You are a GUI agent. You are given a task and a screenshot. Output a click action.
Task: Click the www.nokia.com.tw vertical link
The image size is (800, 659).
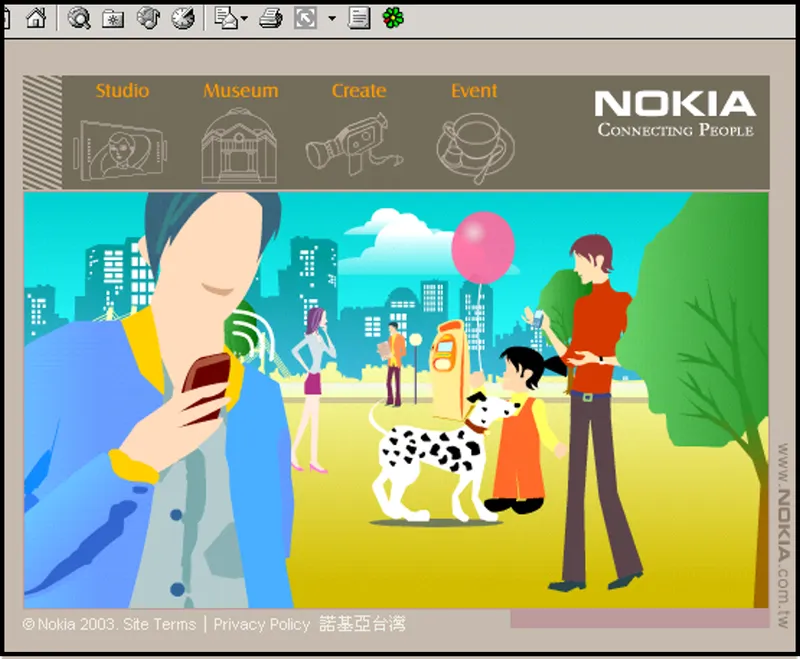point(784,536)
